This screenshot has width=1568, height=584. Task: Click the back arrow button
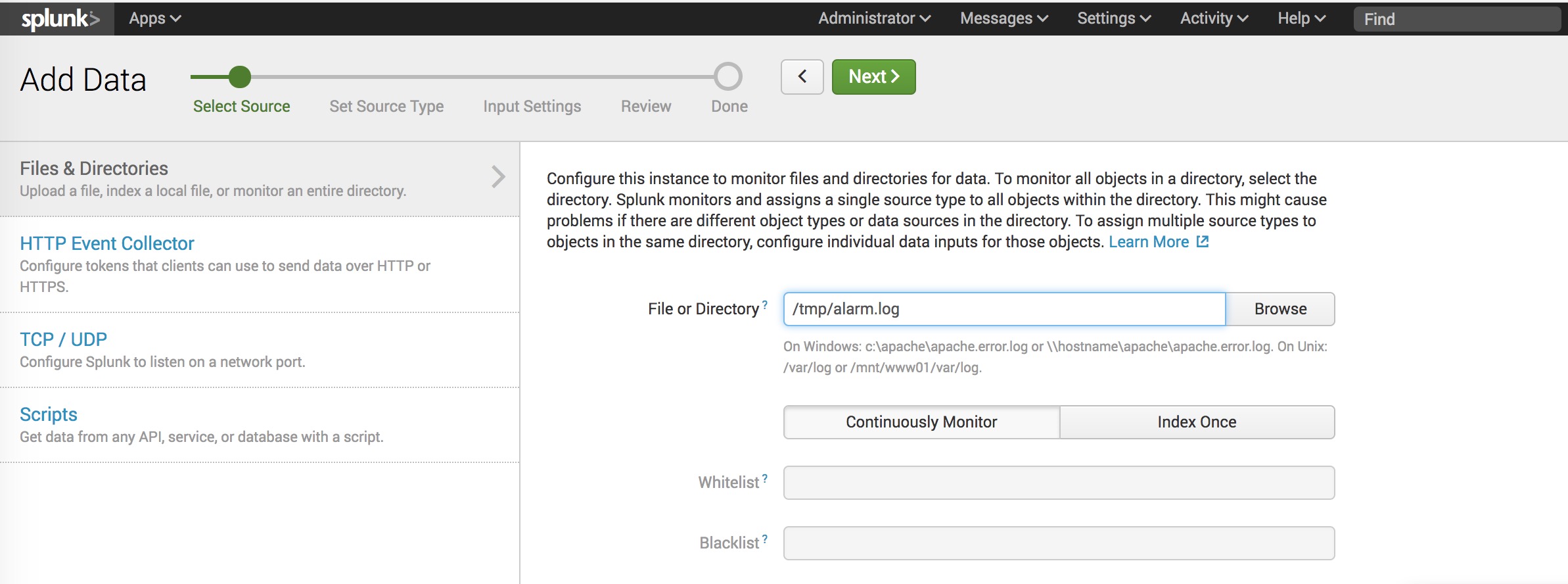coord(802,77)
